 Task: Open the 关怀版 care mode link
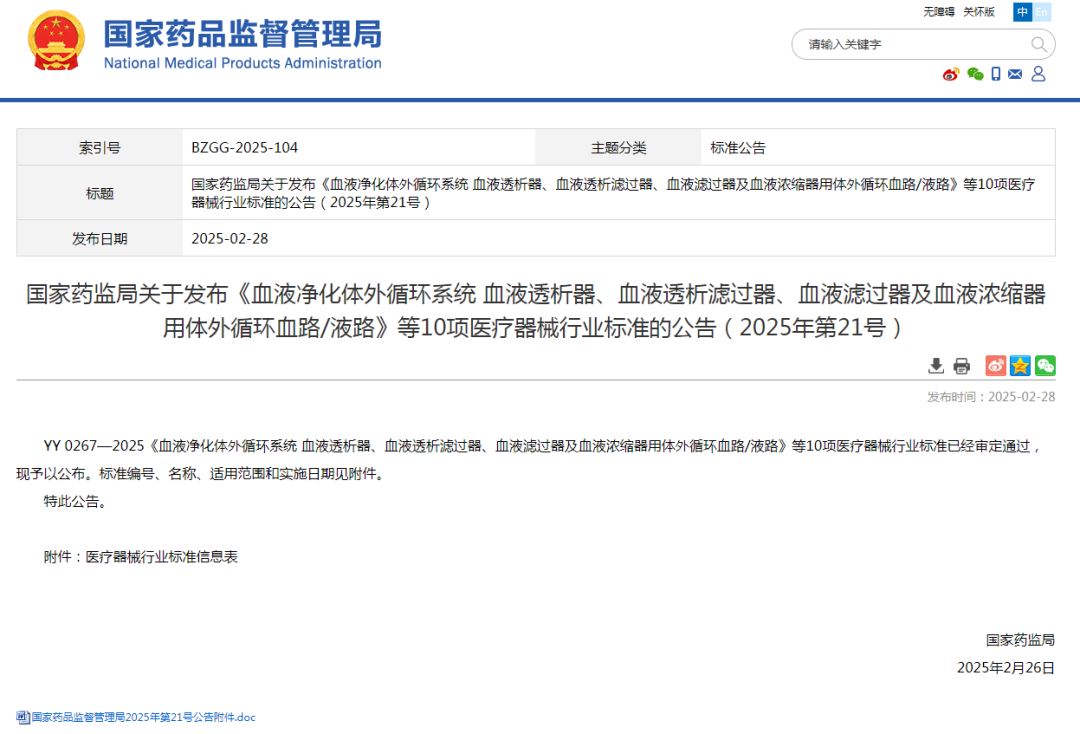click(x=979, y=12)
